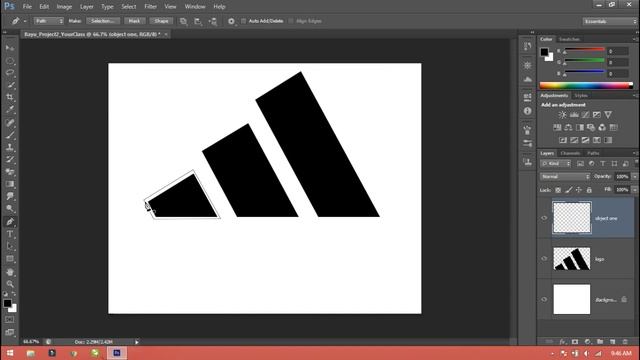Hide the object one layer
640x360 pixels.
pyautogui.click(x=544, y=218)
